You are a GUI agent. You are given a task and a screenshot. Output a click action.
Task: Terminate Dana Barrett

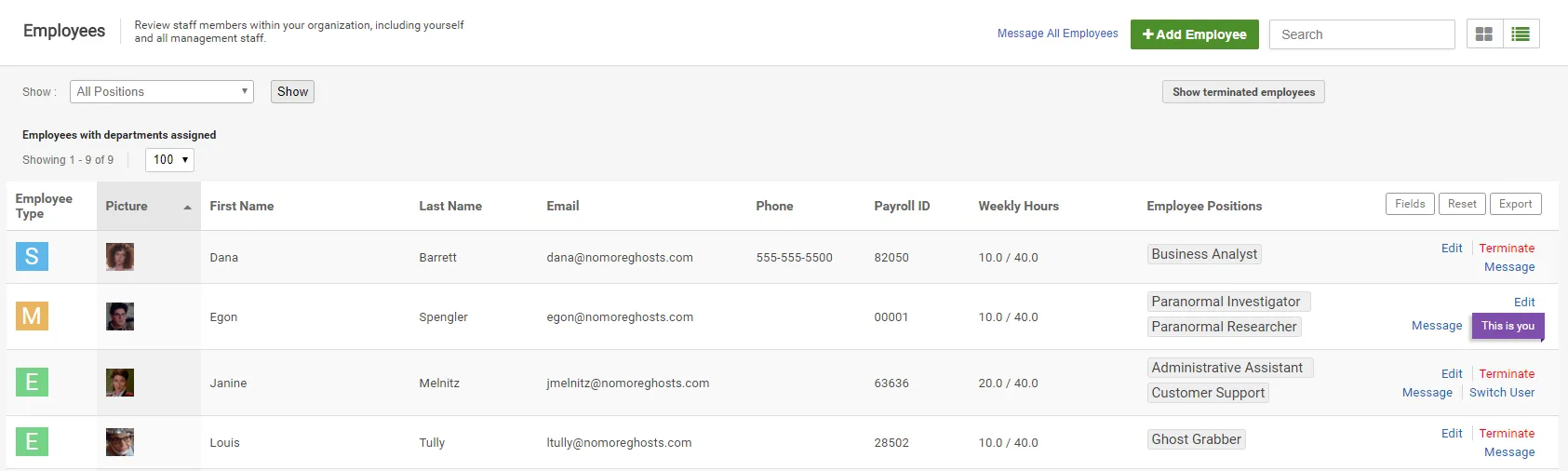1507,248
